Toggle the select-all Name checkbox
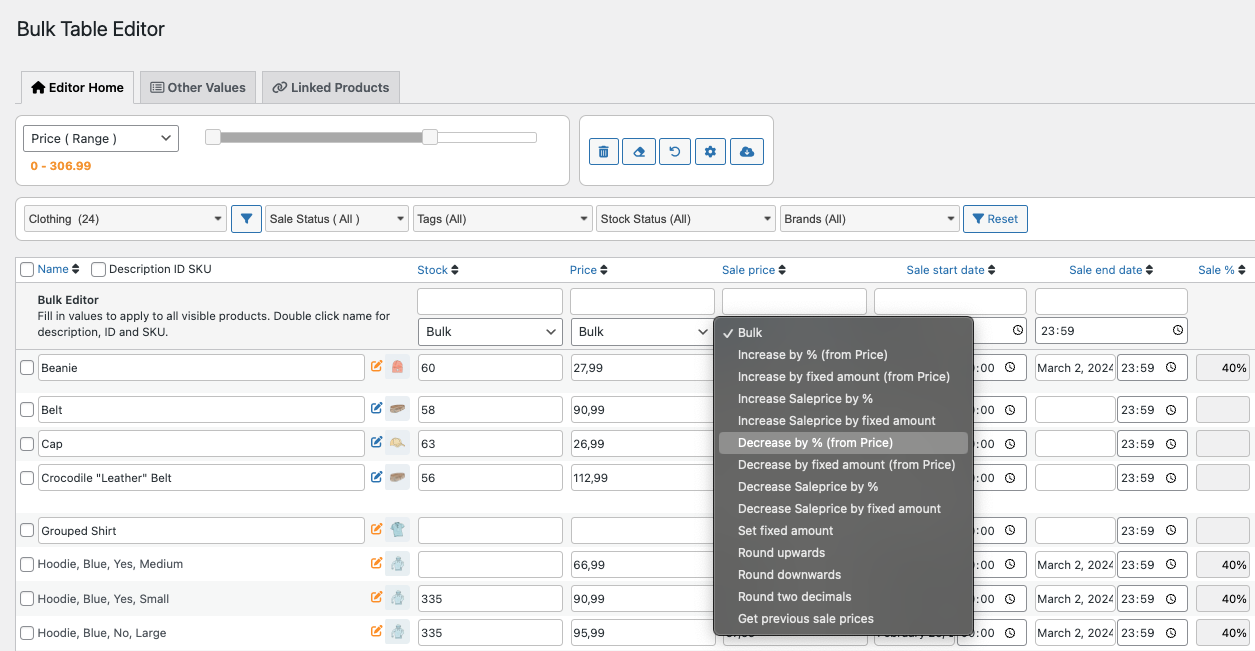 [x=27, y=268]
